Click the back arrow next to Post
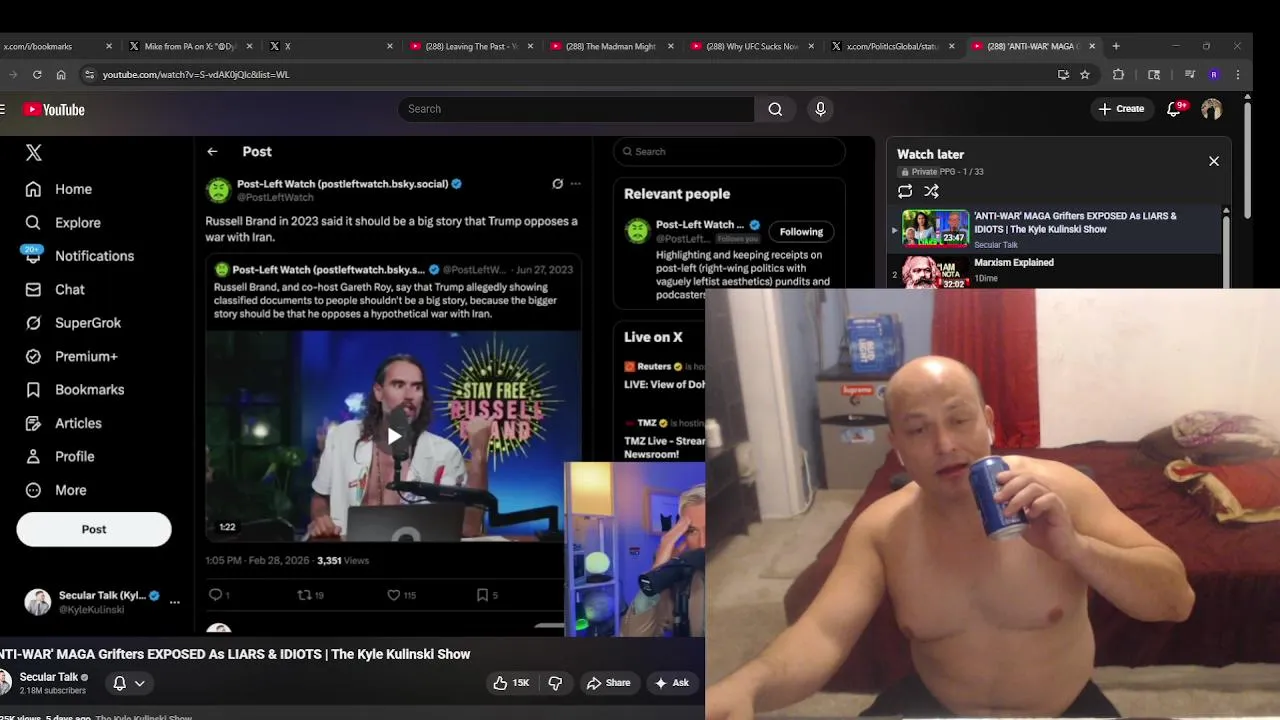Screen dimensions: 1280x720 (x=212, y=152)
